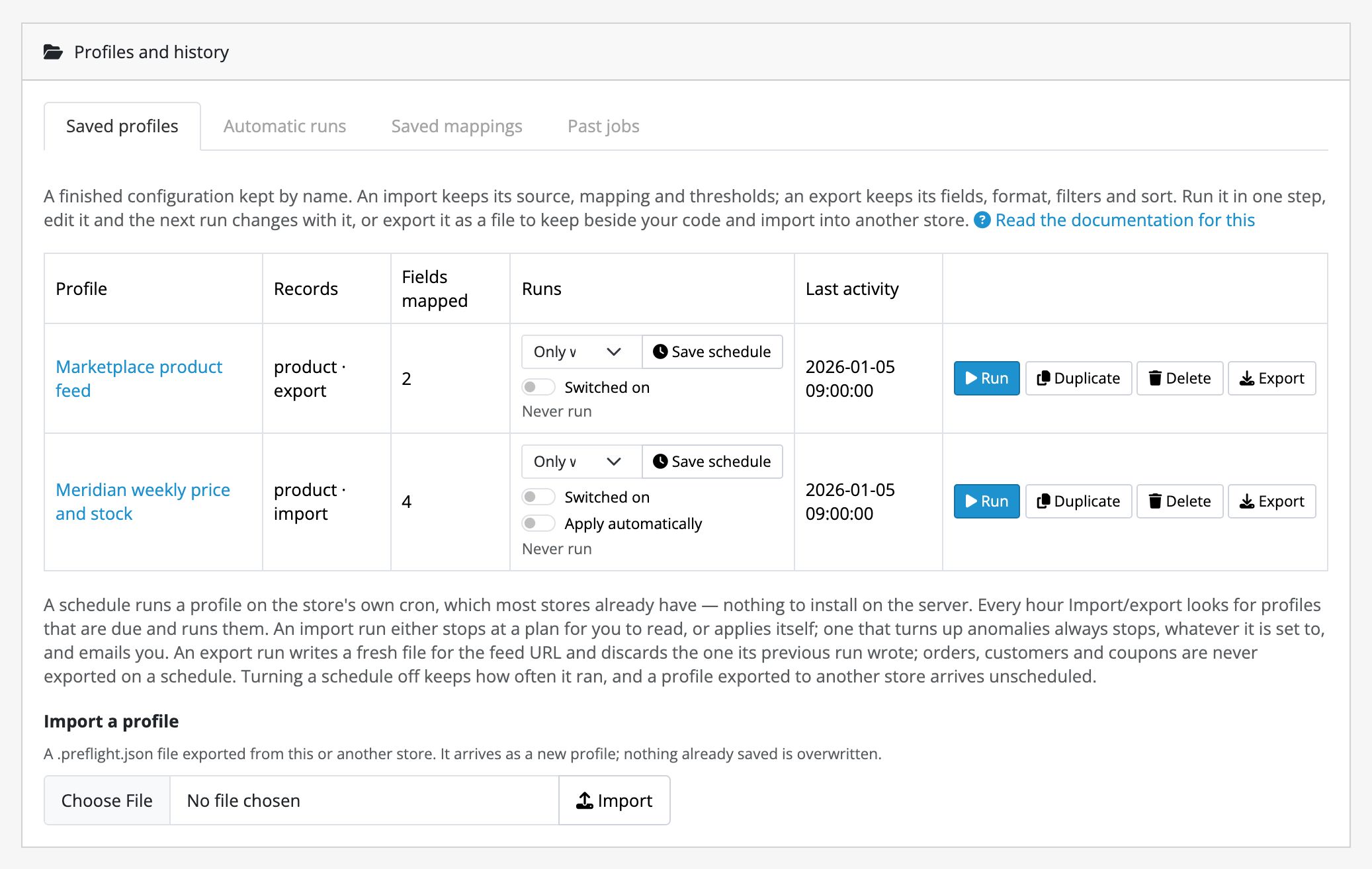Delete the Meridian weekly price profile
The image size is (1372, 869).
click(1179, 501)
